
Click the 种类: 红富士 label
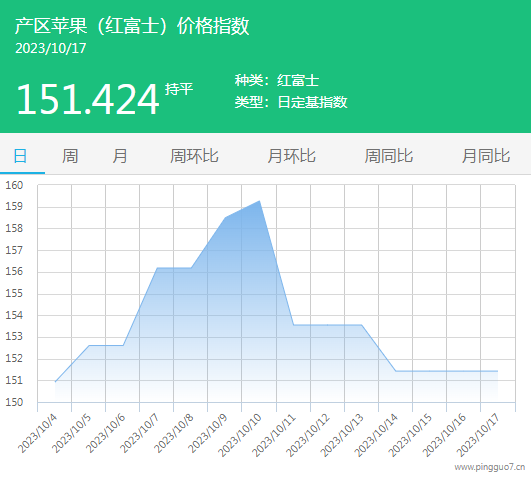(x=277, y=81)
